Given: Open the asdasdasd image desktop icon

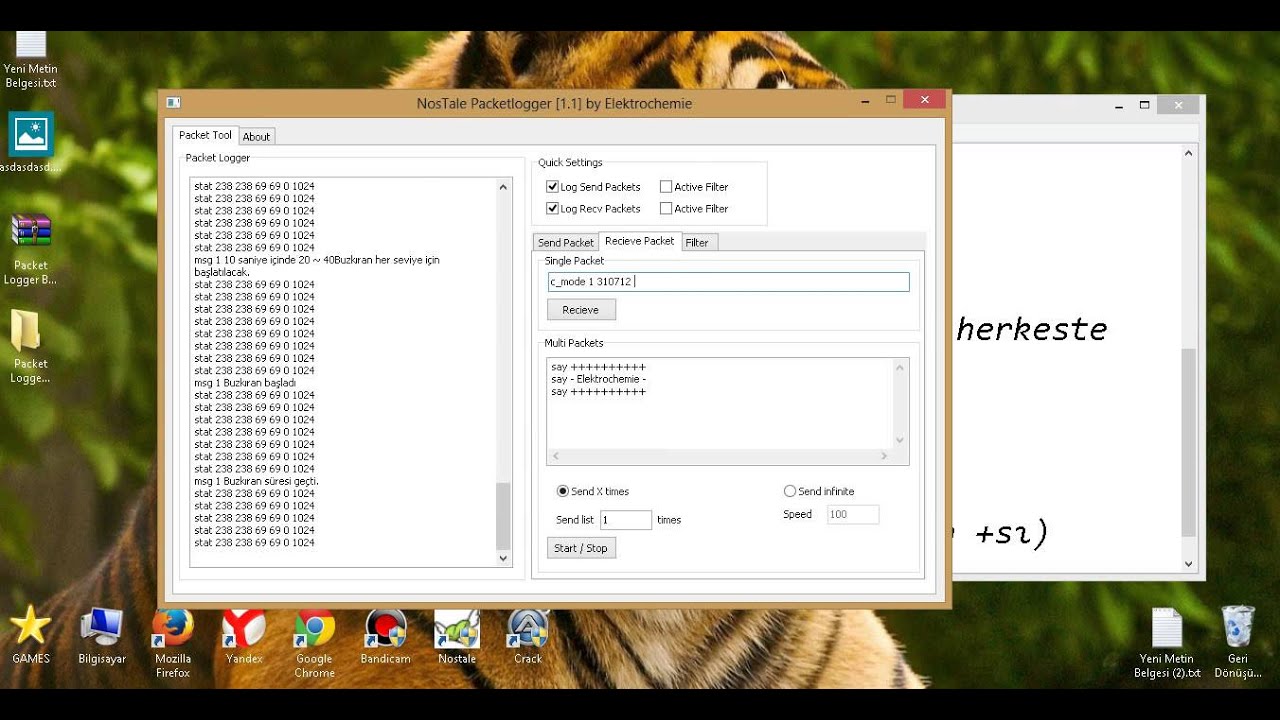Looking at the screenshot, I should [31, 142].
